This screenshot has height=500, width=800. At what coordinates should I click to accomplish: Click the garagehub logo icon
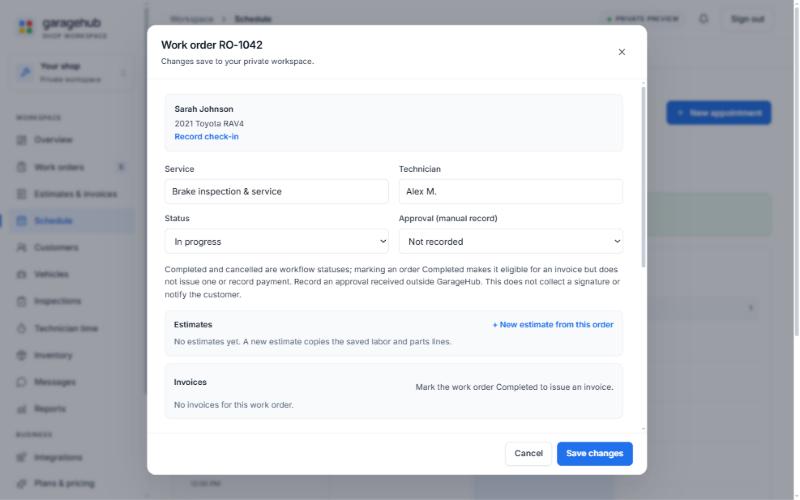pyautogui.click(x=26, y=26)
